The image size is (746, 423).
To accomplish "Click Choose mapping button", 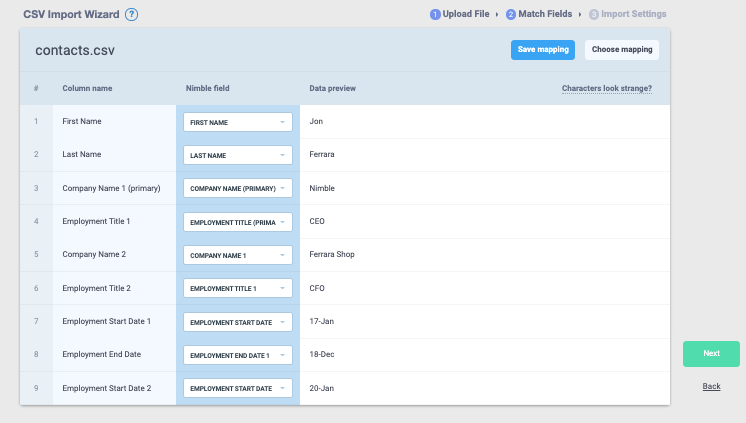I will point(622,49).
